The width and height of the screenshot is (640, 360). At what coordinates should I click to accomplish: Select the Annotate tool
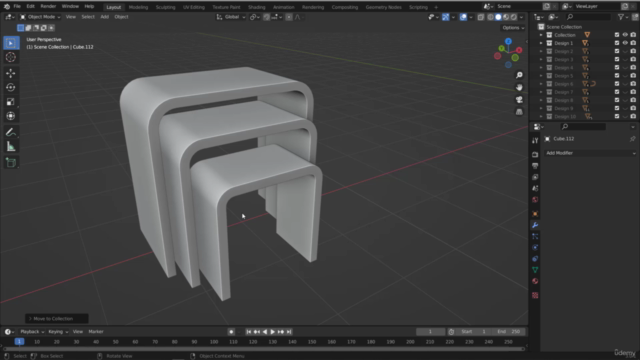11,132
